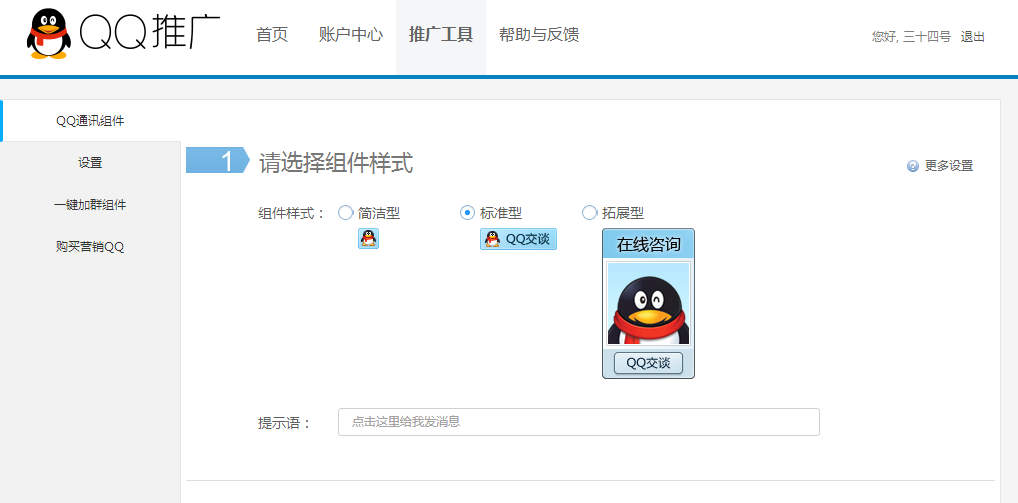Open the 首页 navigation tab
Viewport: 1018px width, 503px height.
click(x=272, y=34)
